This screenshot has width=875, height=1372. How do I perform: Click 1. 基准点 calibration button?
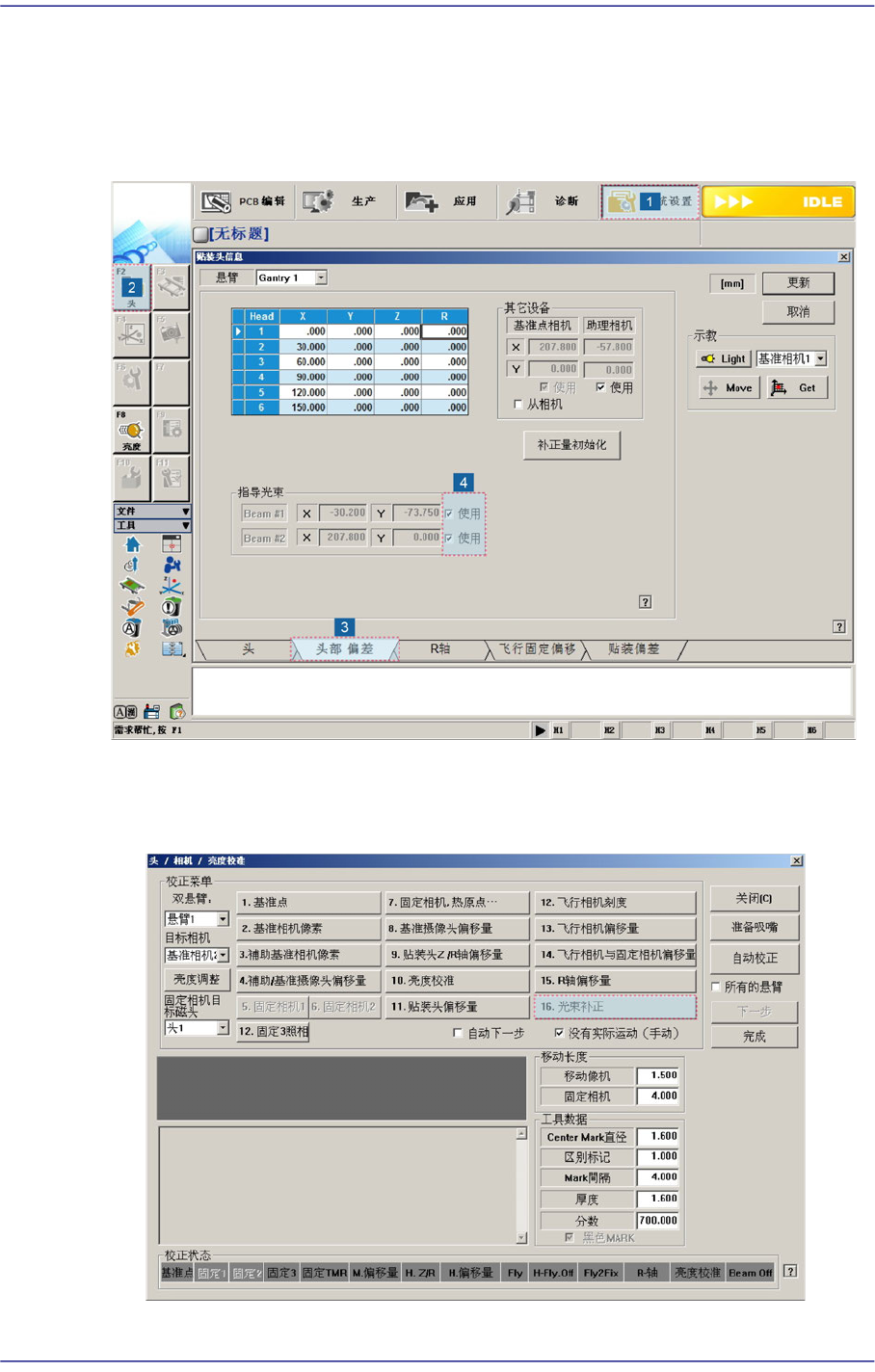308,903
